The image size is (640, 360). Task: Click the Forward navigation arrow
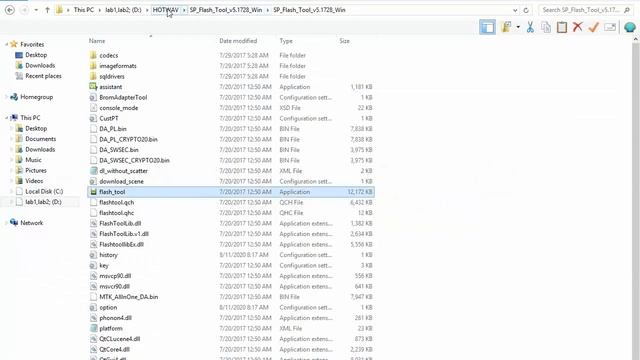point(24,10)
